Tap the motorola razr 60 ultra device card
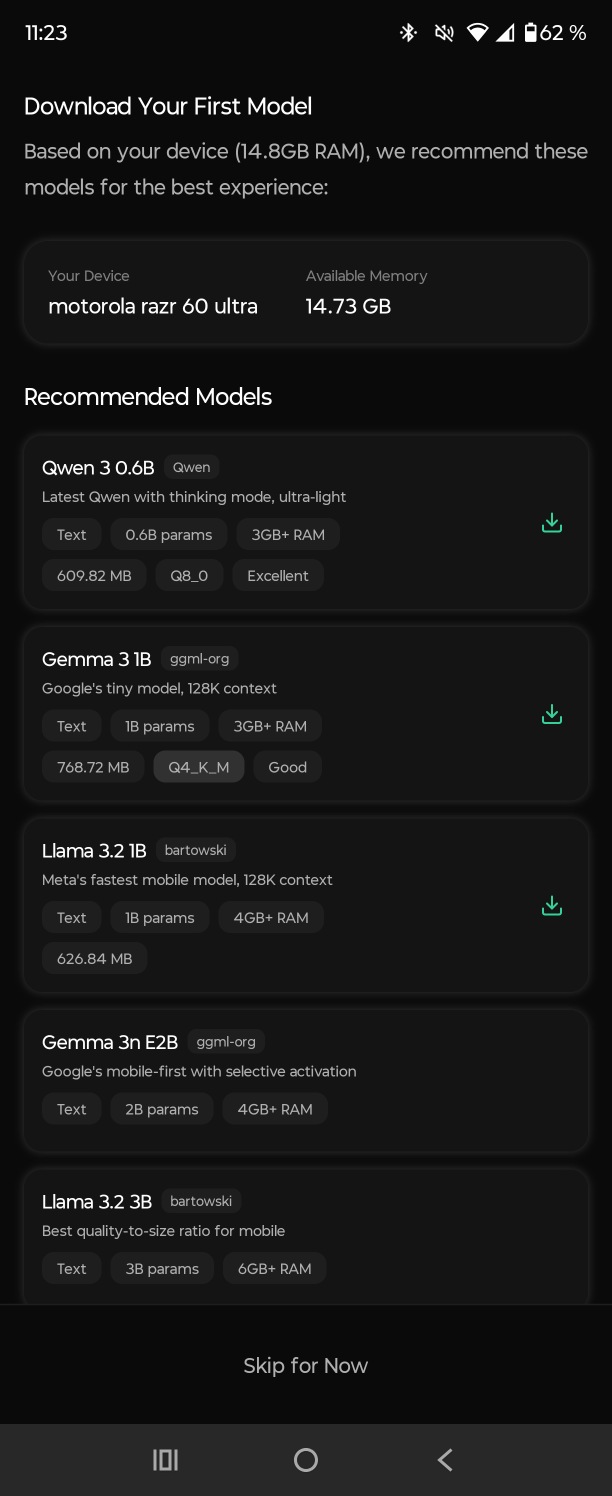This screenshot has height=1496, width=612. [306, 292]
